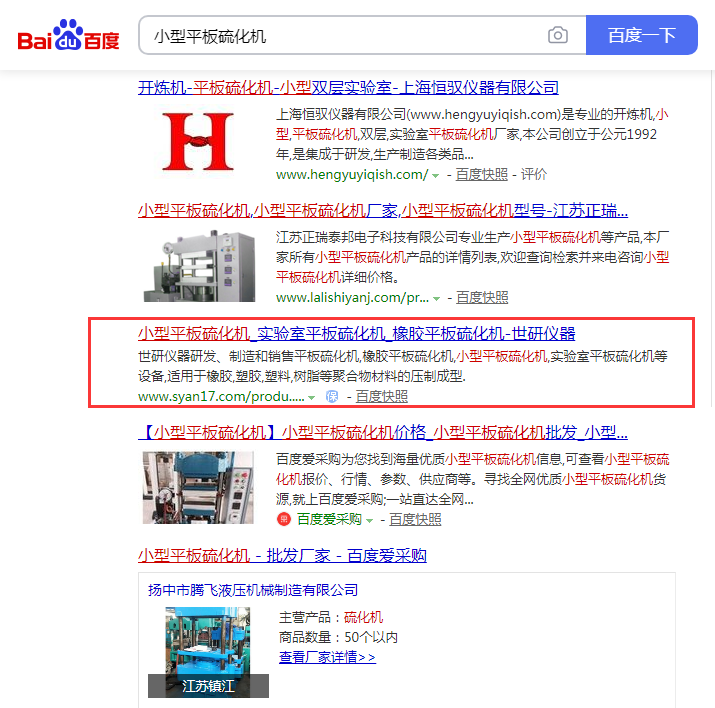This screenshot has height=708, width=715.
Task: Open the red H logo thumbnail
Action: [x=197, y=141]
